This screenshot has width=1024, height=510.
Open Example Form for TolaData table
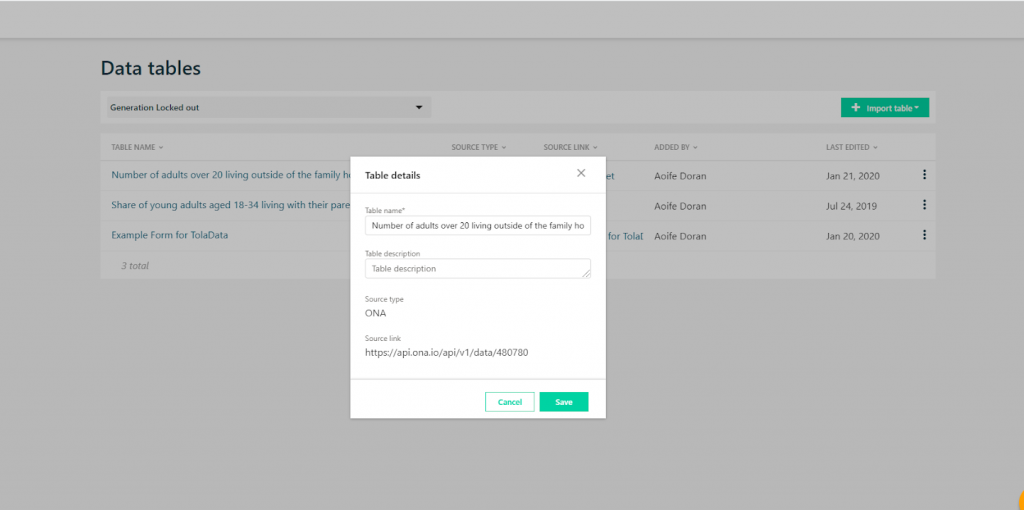170,235
